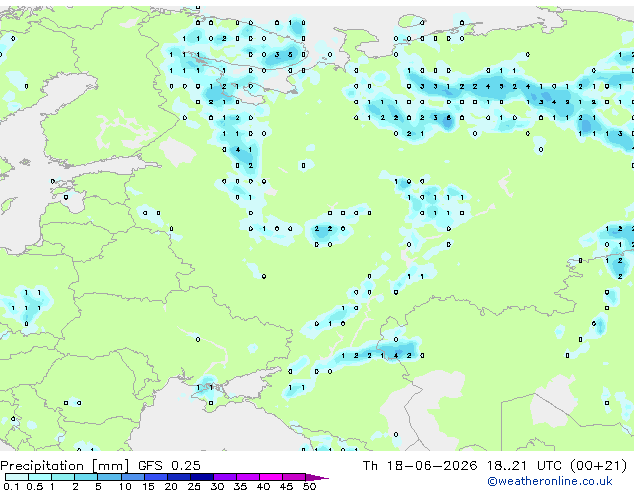Pick the 5–10 mm legend swatch
Viewport: 634px width, 490px height.
[109, 477]
